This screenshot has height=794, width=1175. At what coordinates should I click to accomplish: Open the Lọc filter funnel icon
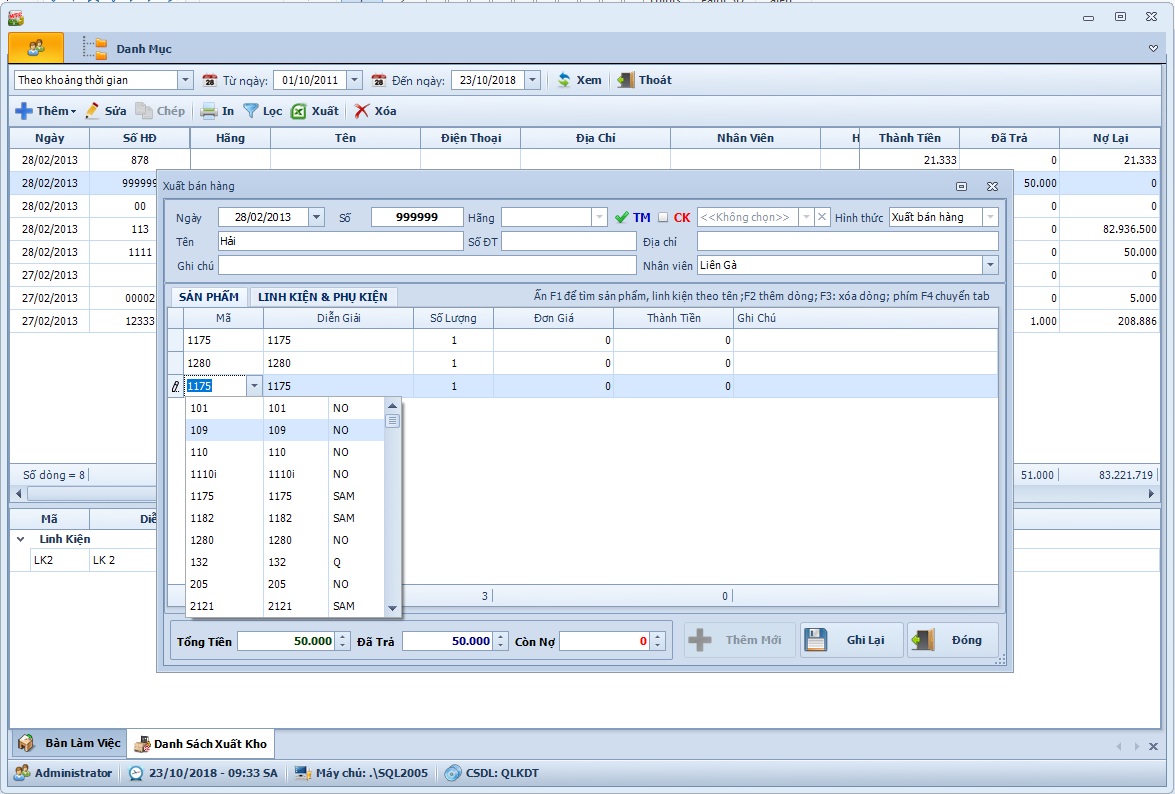coord(251,111)
